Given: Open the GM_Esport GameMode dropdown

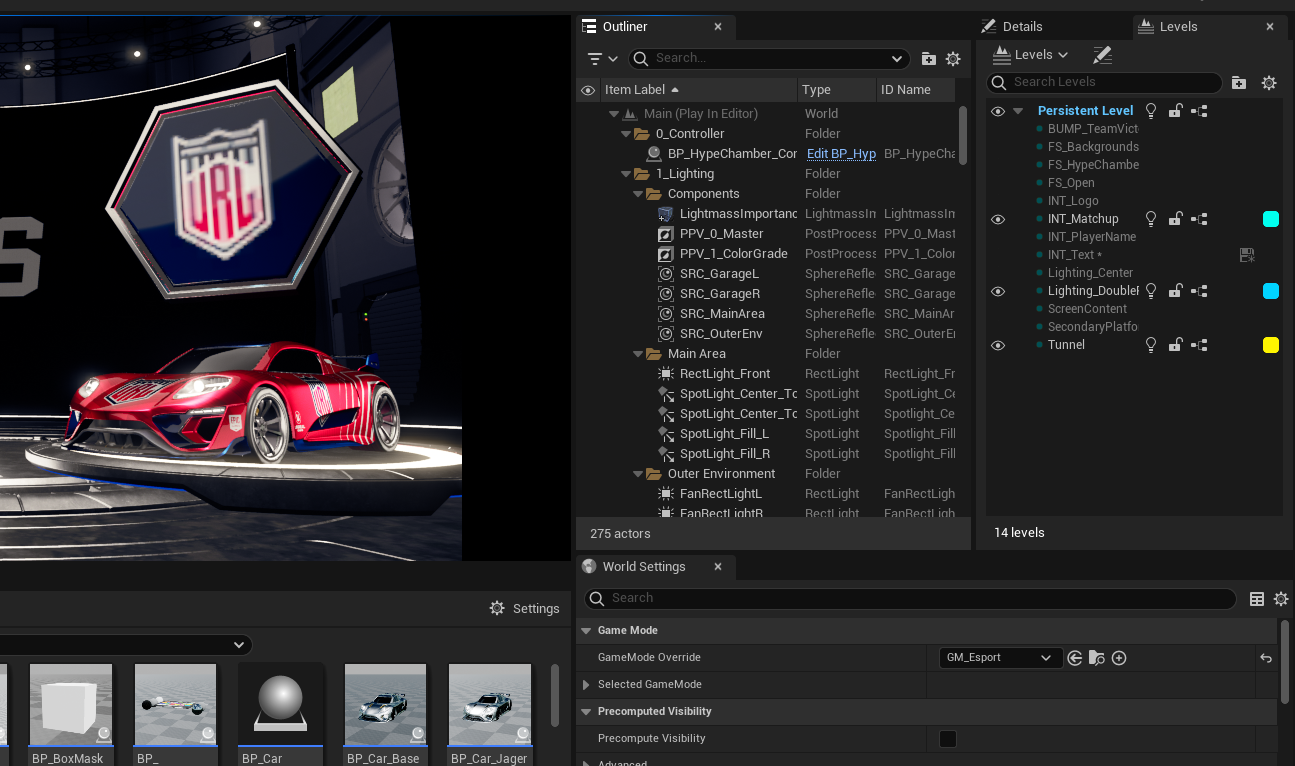Looking at the screenshot, I should [999, 658].
